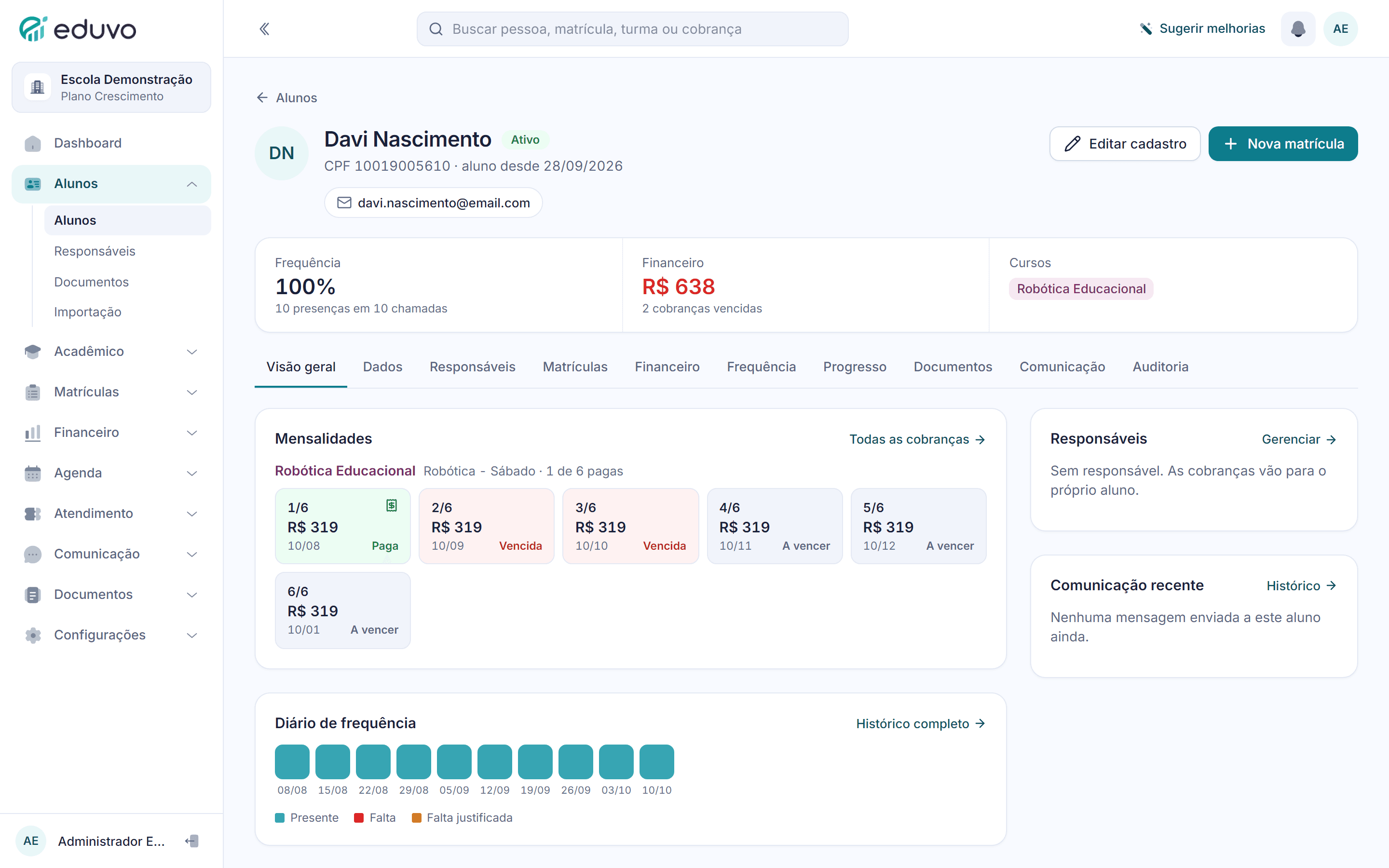The image size is (1389, 868).
Task: Click the eduvo logo
Action: coord(78,29)
